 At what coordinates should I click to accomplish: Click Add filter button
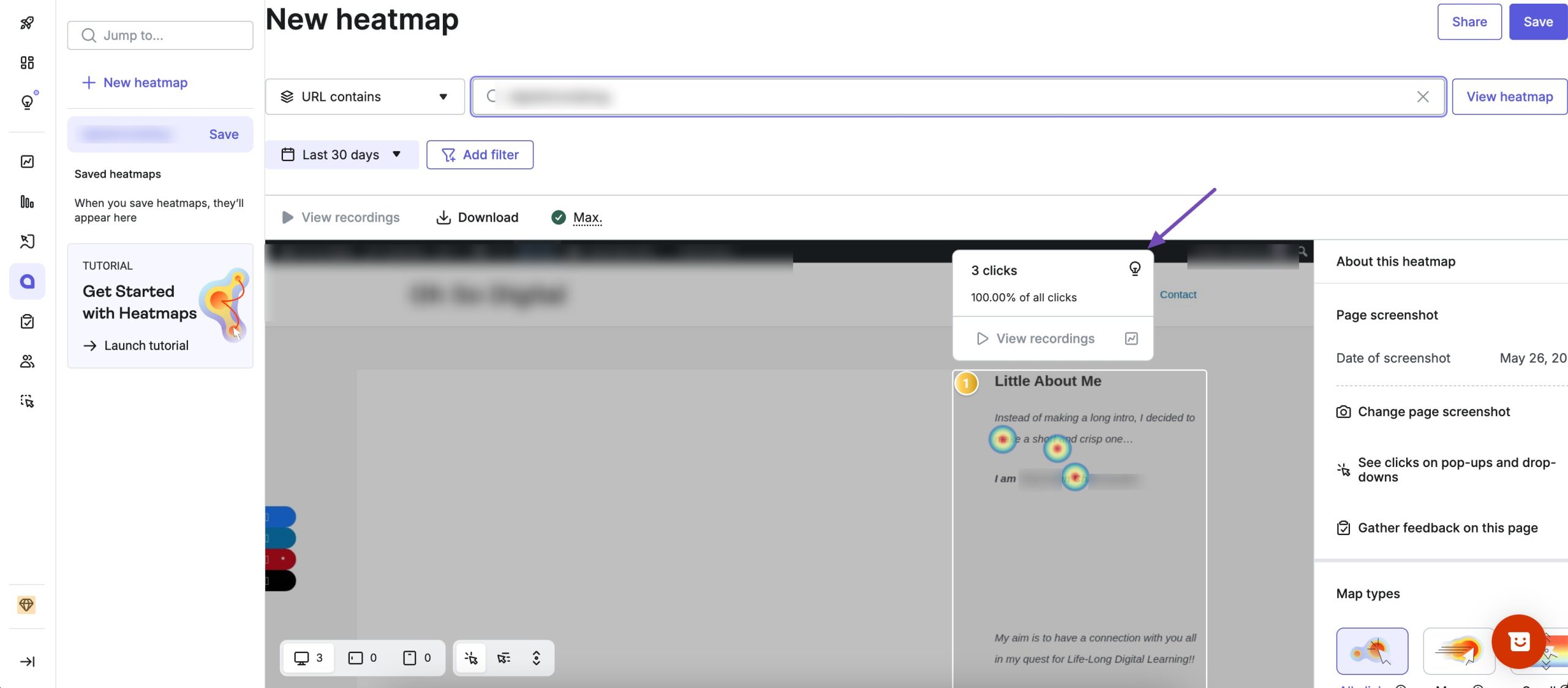click(x=480, y=155)
